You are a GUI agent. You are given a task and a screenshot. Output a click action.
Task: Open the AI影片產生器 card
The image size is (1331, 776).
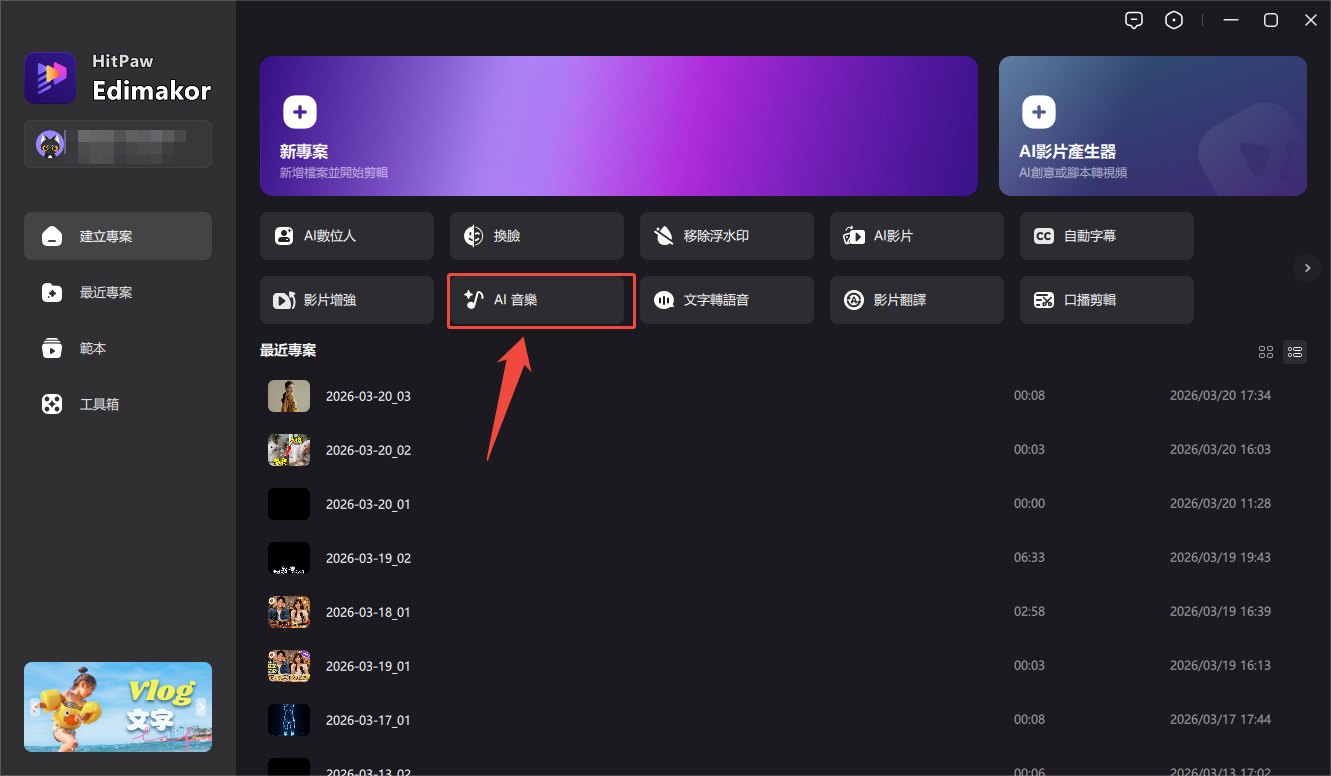pyautogui.click(x=1152, y=125)
